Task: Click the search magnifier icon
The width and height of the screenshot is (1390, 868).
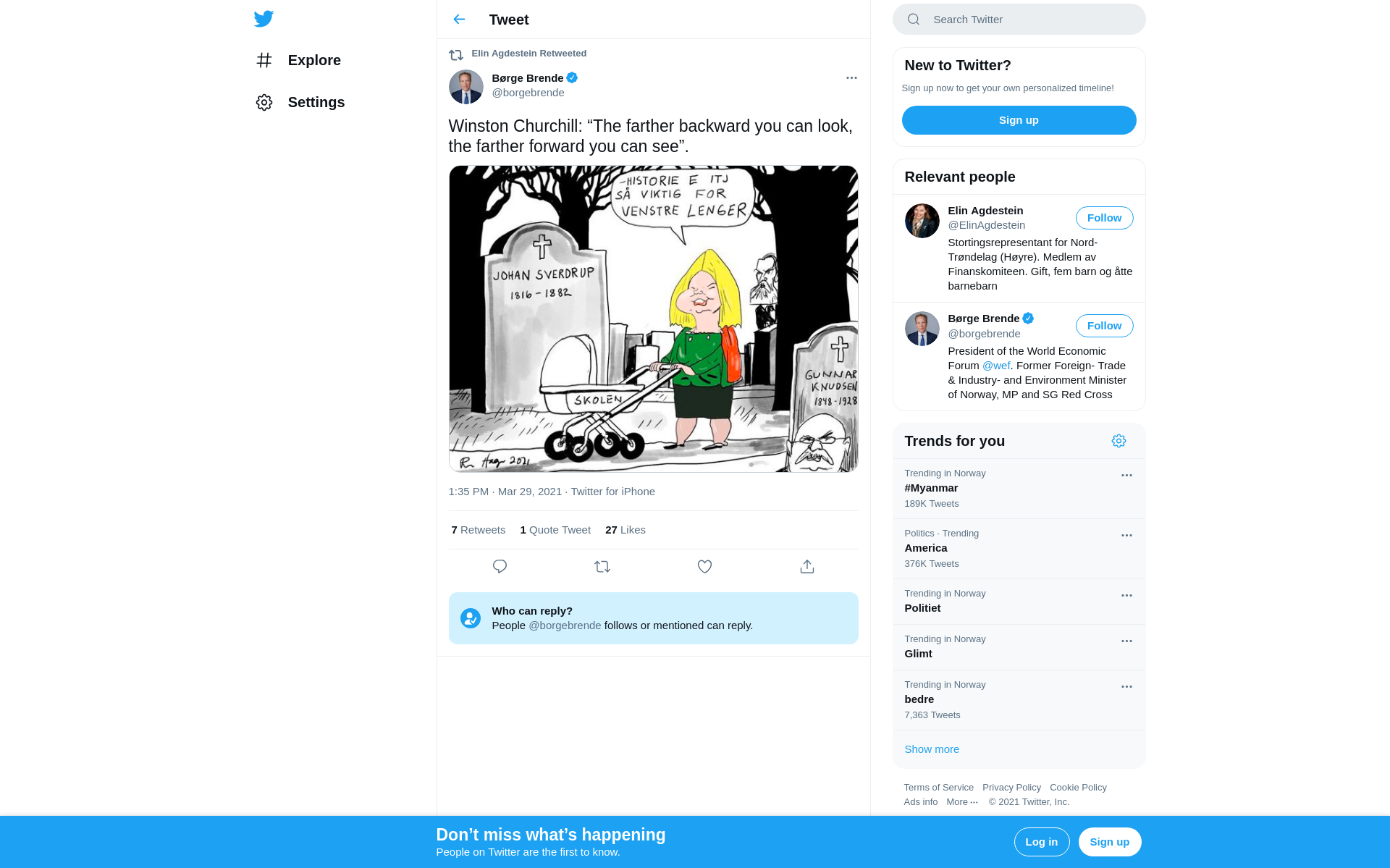Action: pos(914,20)
